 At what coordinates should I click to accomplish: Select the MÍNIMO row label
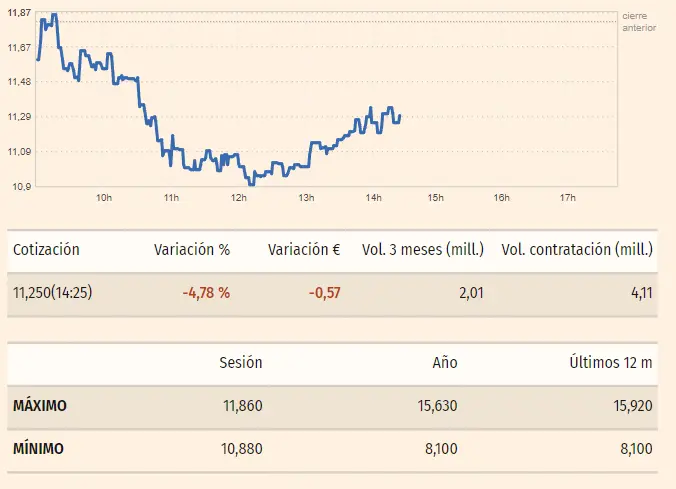[x=38, y=449]
